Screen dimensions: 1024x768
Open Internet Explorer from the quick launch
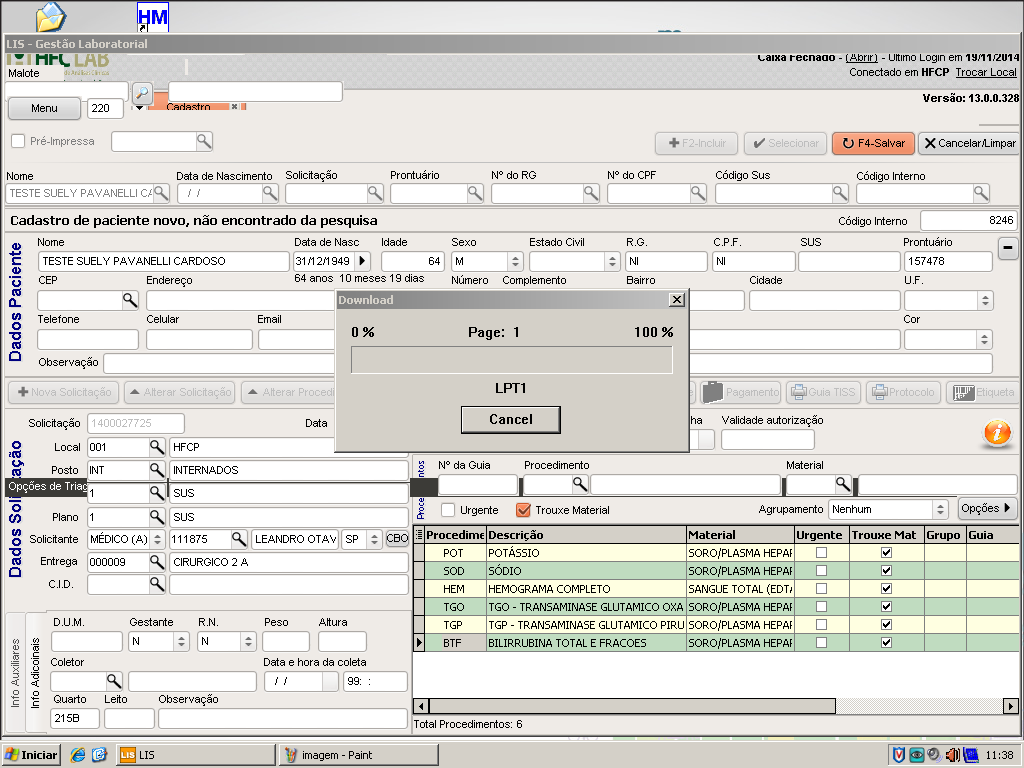pos(78,755)
